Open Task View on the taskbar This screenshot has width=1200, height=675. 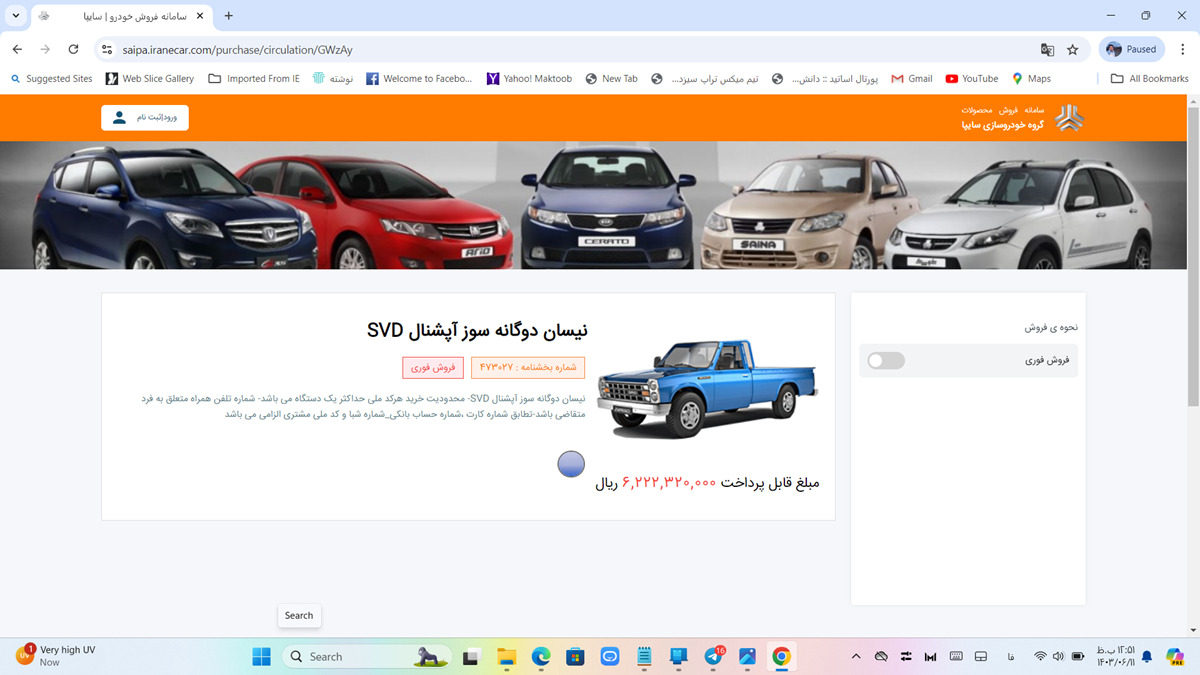click(x=470, y=656)
